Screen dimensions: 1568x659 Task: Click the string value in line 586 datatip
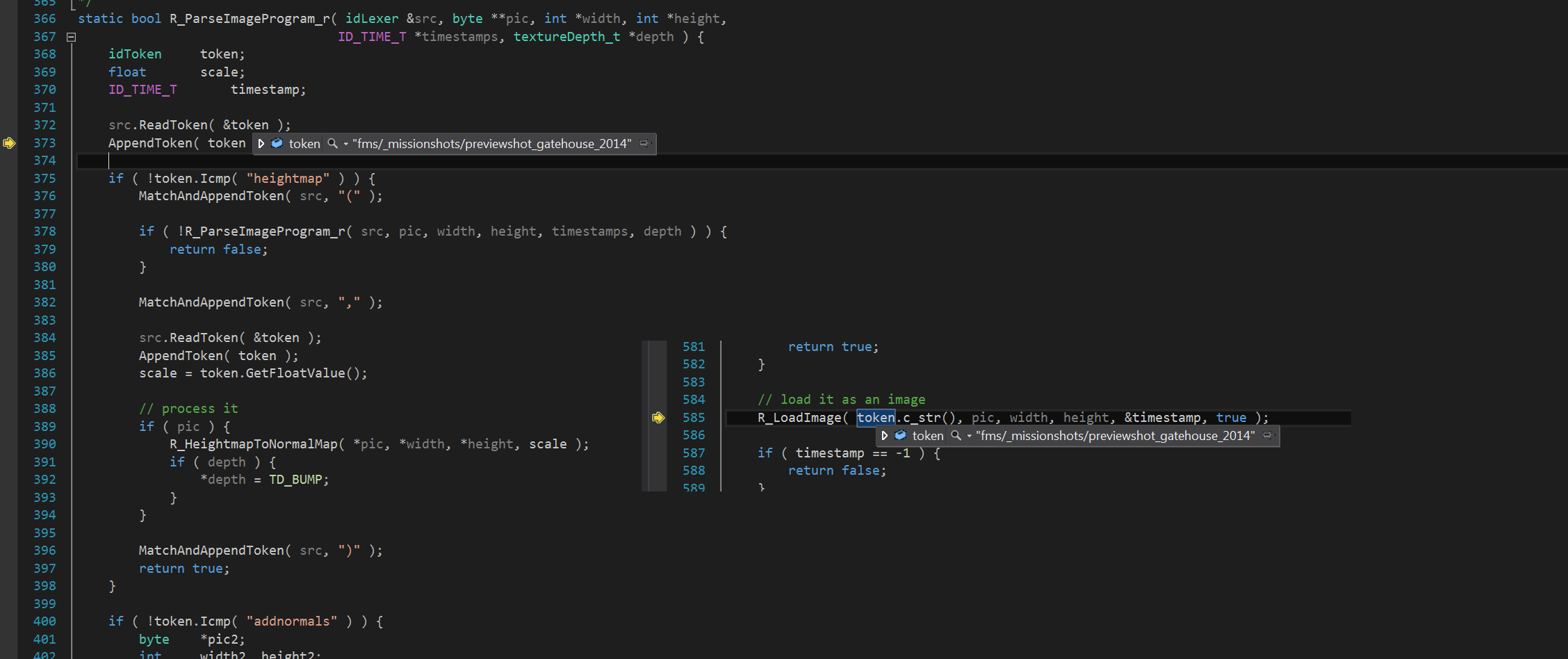1115,436
